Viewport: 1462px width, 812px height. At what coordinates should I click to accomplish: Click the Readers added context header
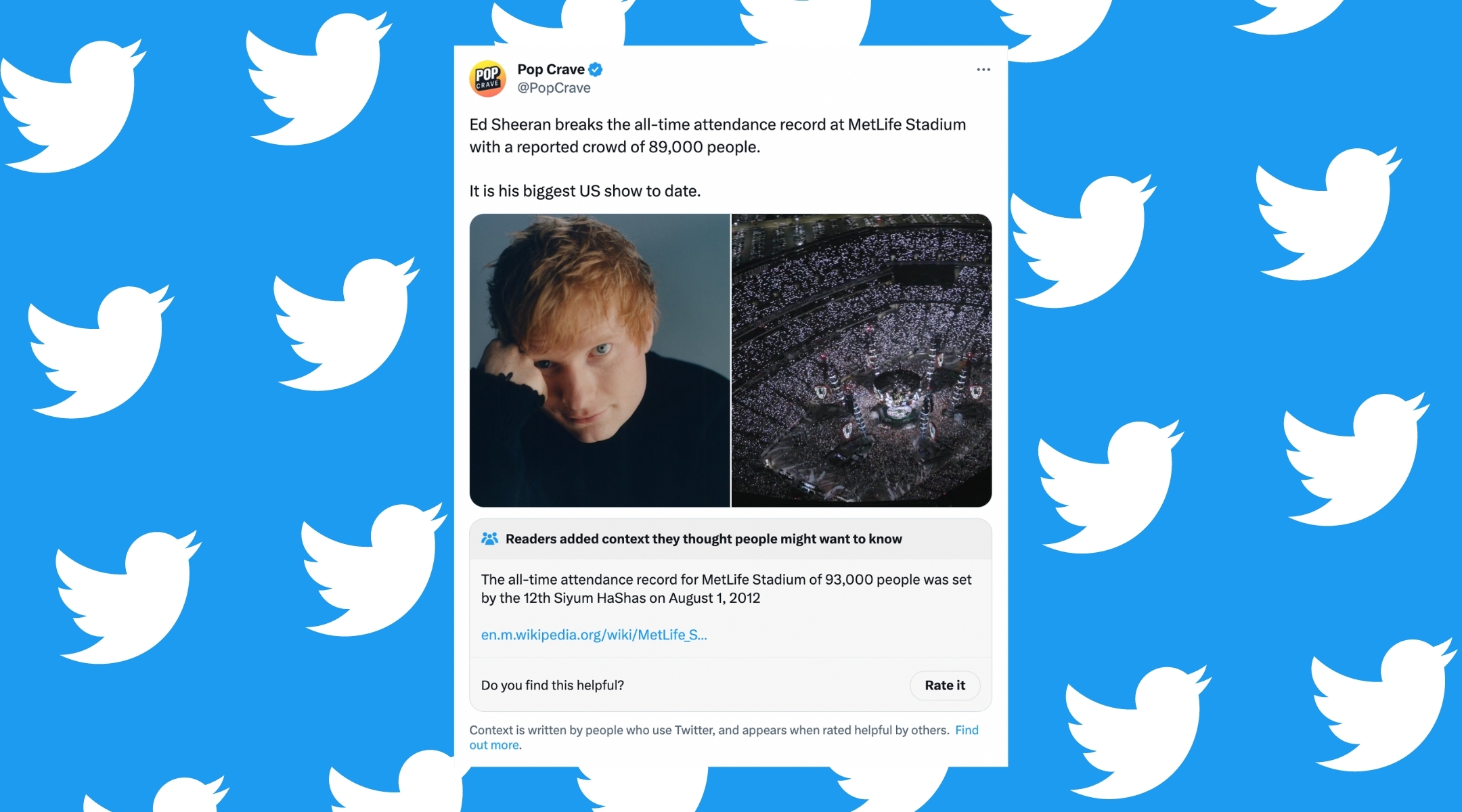(703, 539)
